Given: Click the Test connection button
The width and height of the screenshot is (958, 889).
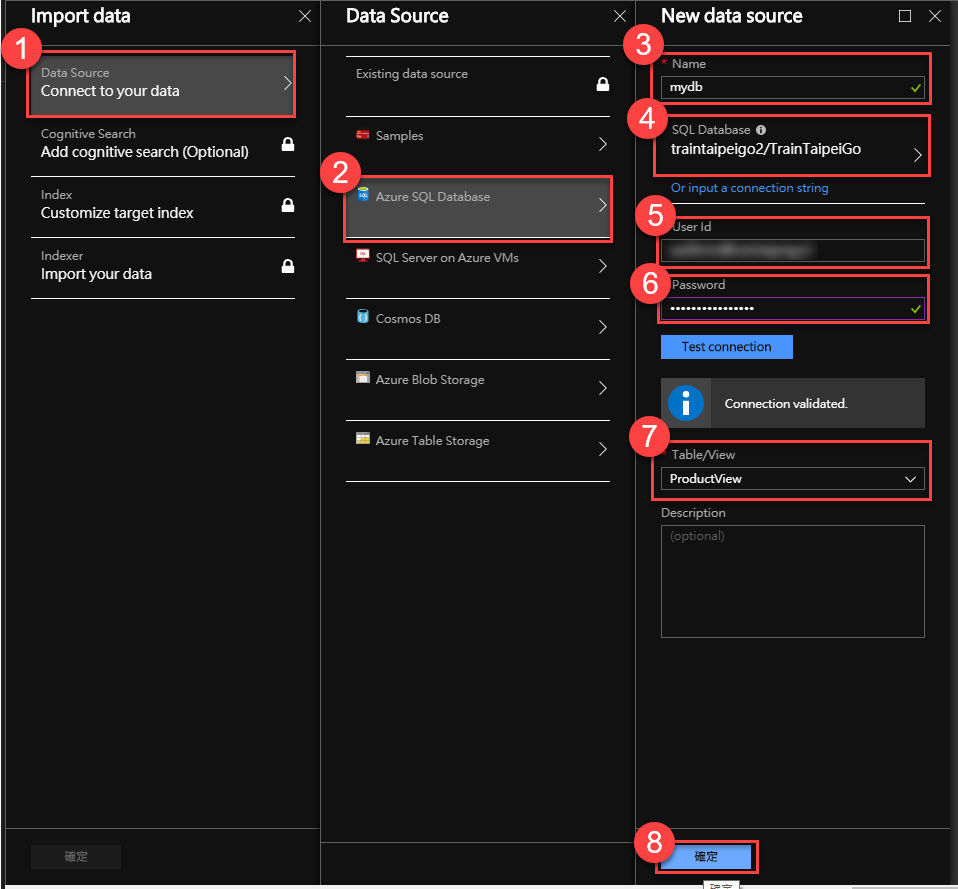Looking at the screenshot, I should [726, 347].
